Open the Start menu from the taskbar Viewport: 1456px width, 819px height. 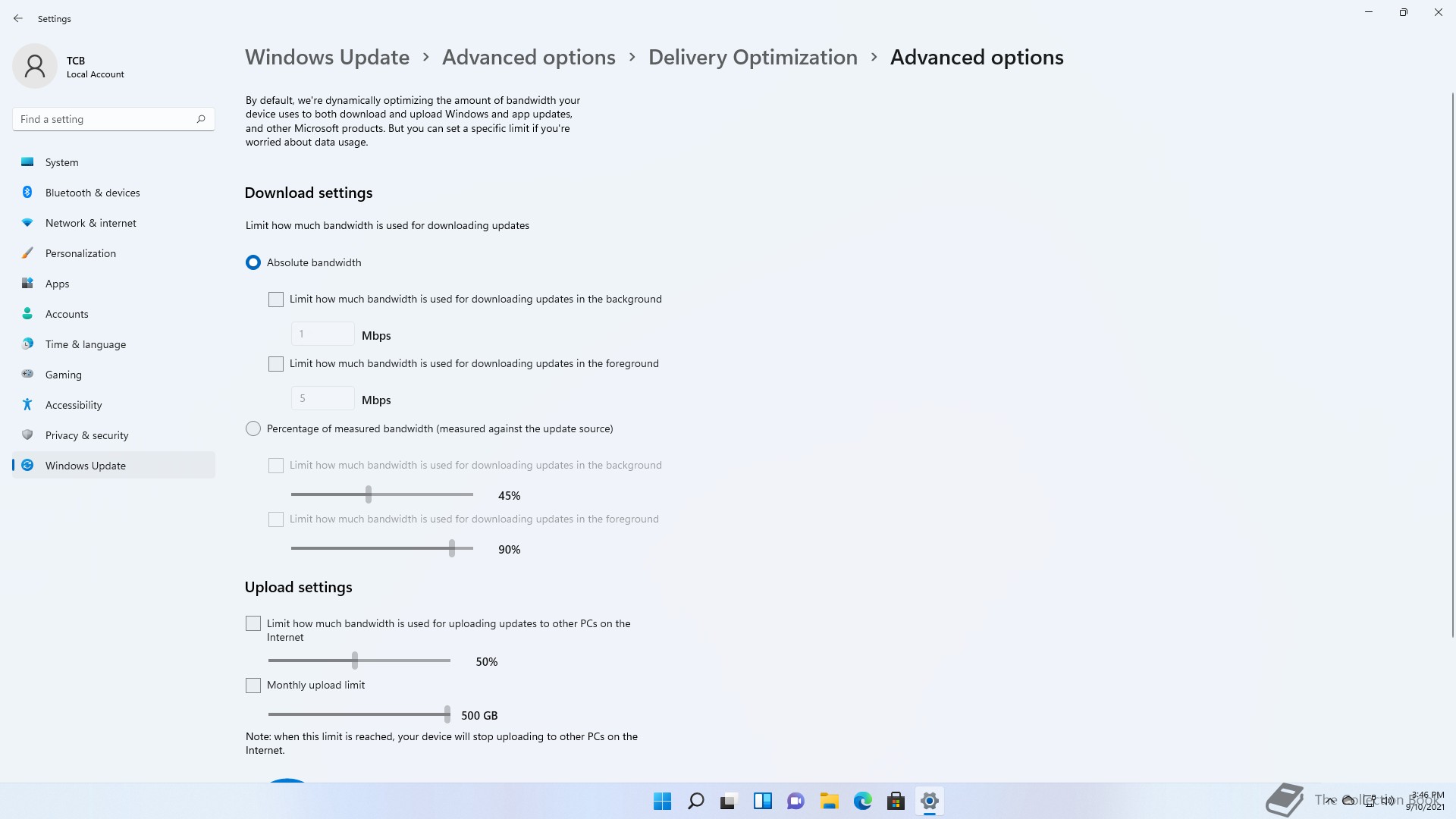click(x=662, y=801)
